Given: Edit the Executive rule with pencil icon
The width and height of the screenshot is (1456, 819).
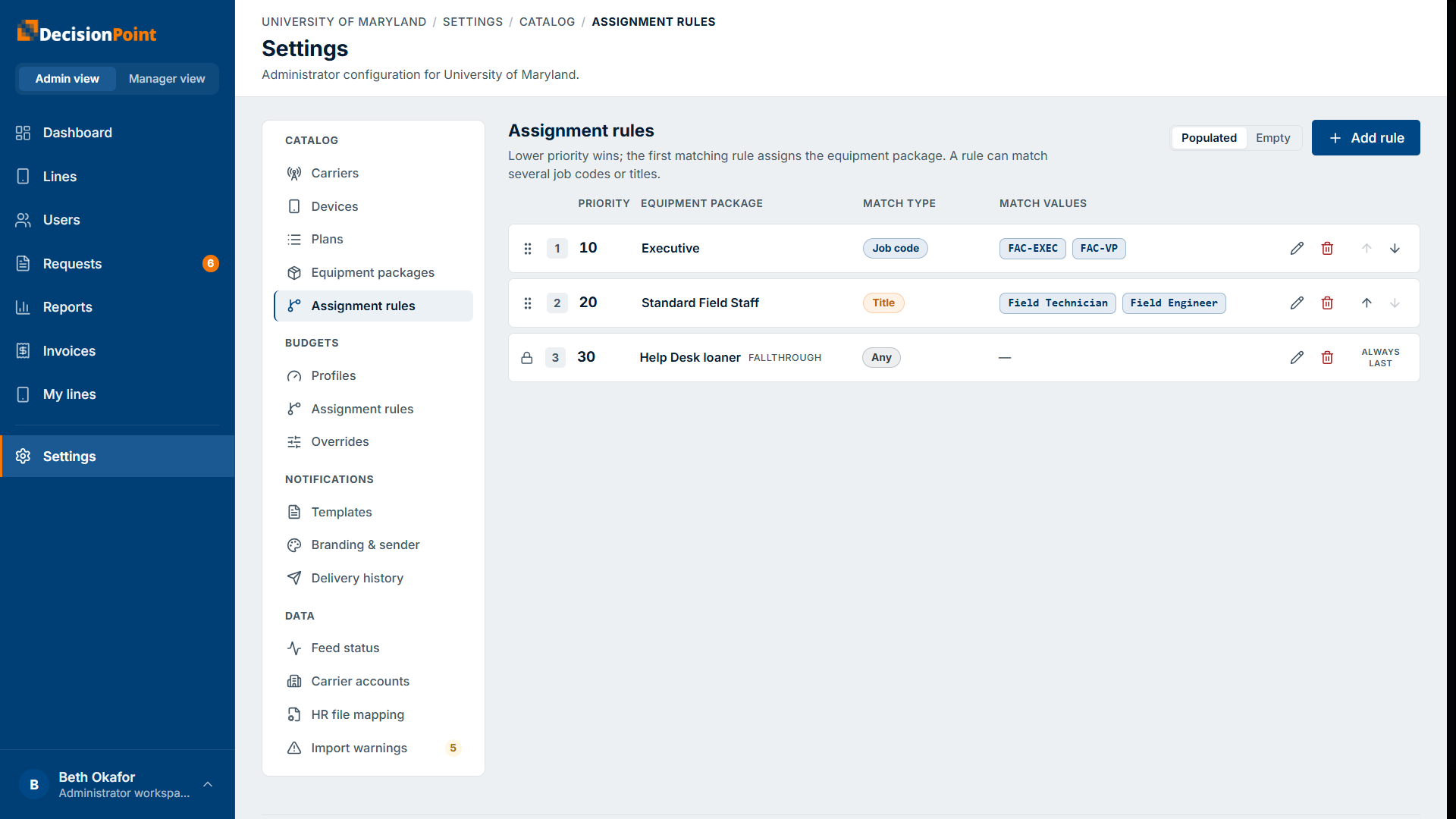Looking at the screenshot, I should 1297,249.
